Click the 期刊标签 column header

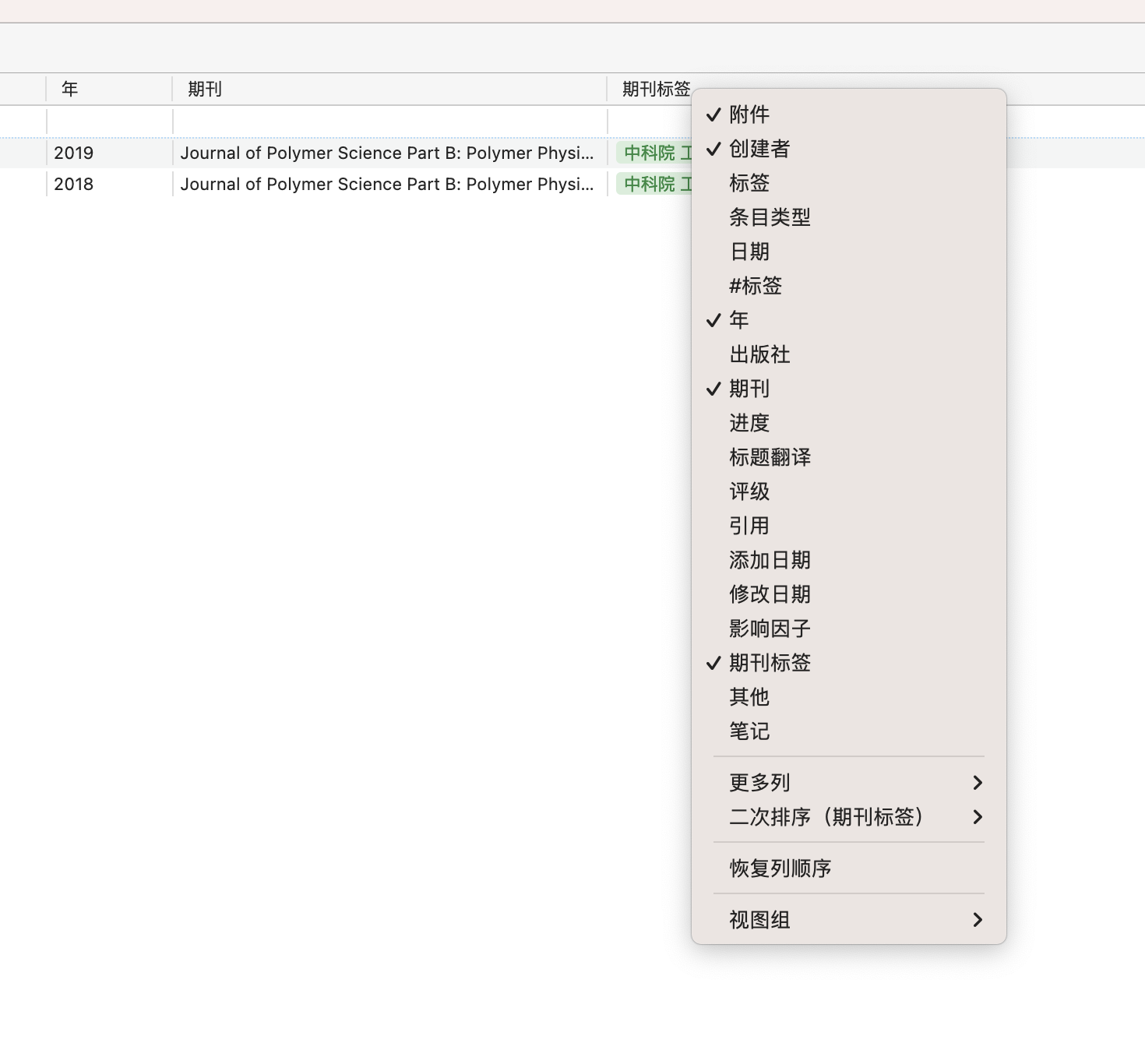656,90
